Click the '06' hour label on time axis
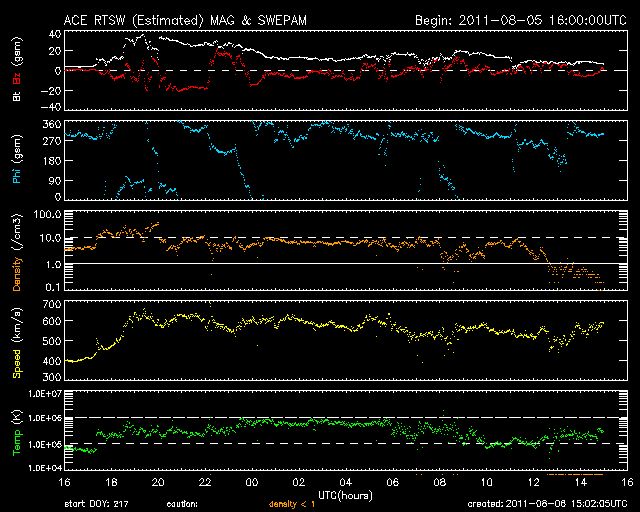640x512 pixels. tap(393, 482)
